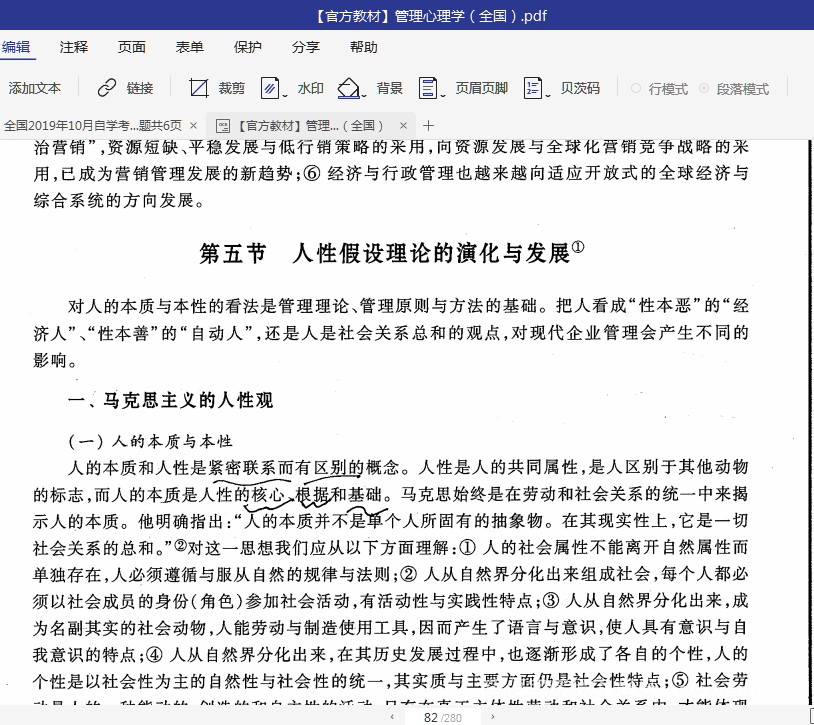Image resolution: width=814 pixels, height=725 pixels.
Task: Open the 编辑 (Edit) menu tab
Action: (x=16, y=47)
